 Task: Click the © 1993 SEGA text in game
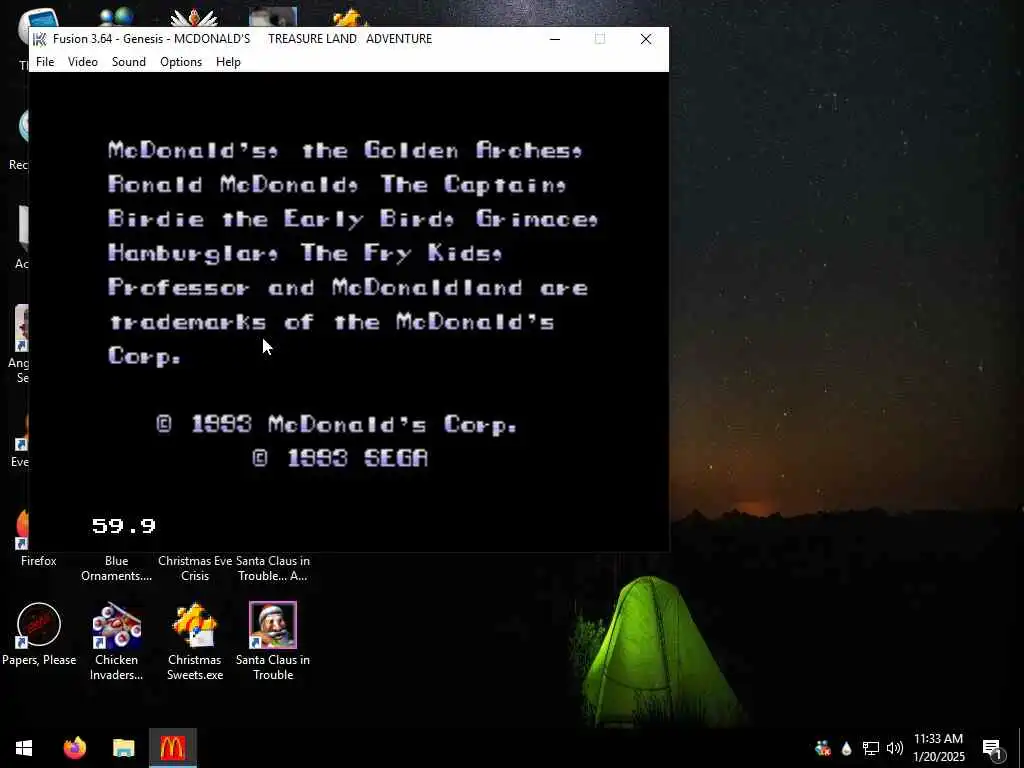340,458
